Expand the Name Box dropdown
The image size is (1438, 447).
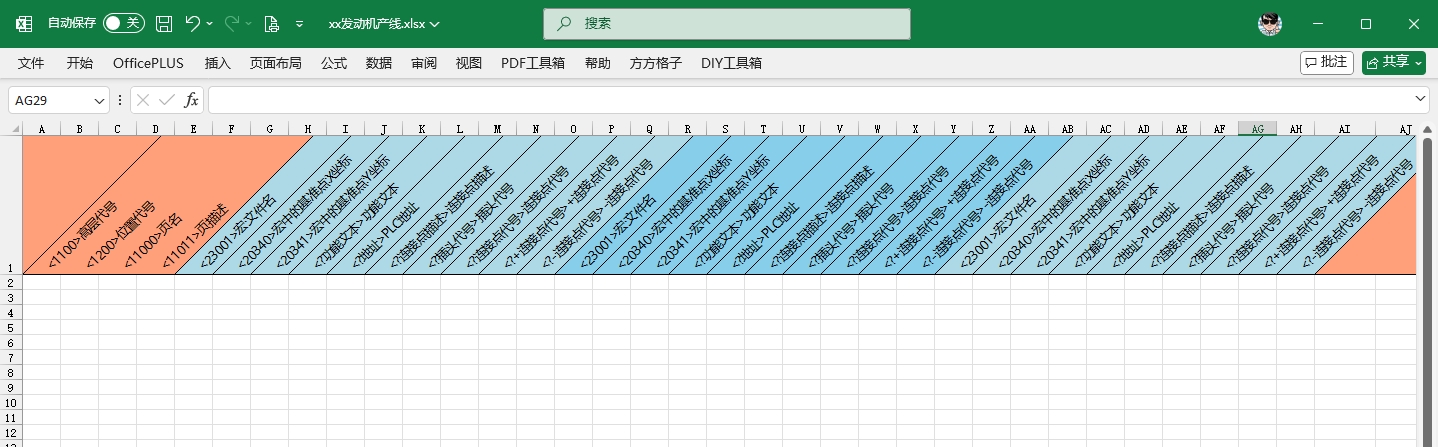99,100
